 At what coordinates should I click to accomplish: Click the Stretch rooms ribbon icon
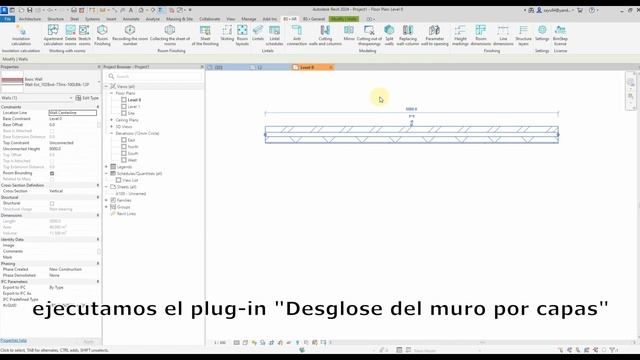tap(84, 35)
